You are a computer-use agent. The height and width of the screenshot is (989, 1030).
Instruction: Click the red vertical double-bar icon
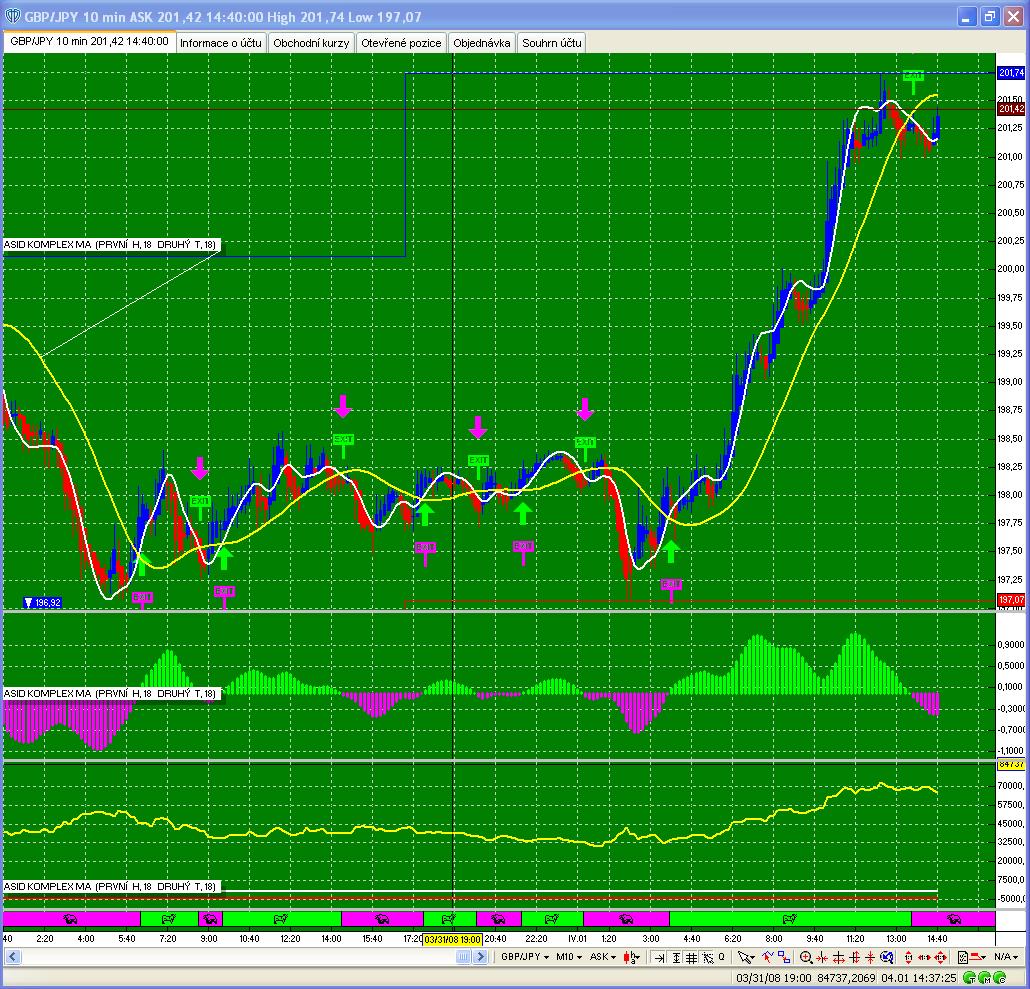(855, 957)
